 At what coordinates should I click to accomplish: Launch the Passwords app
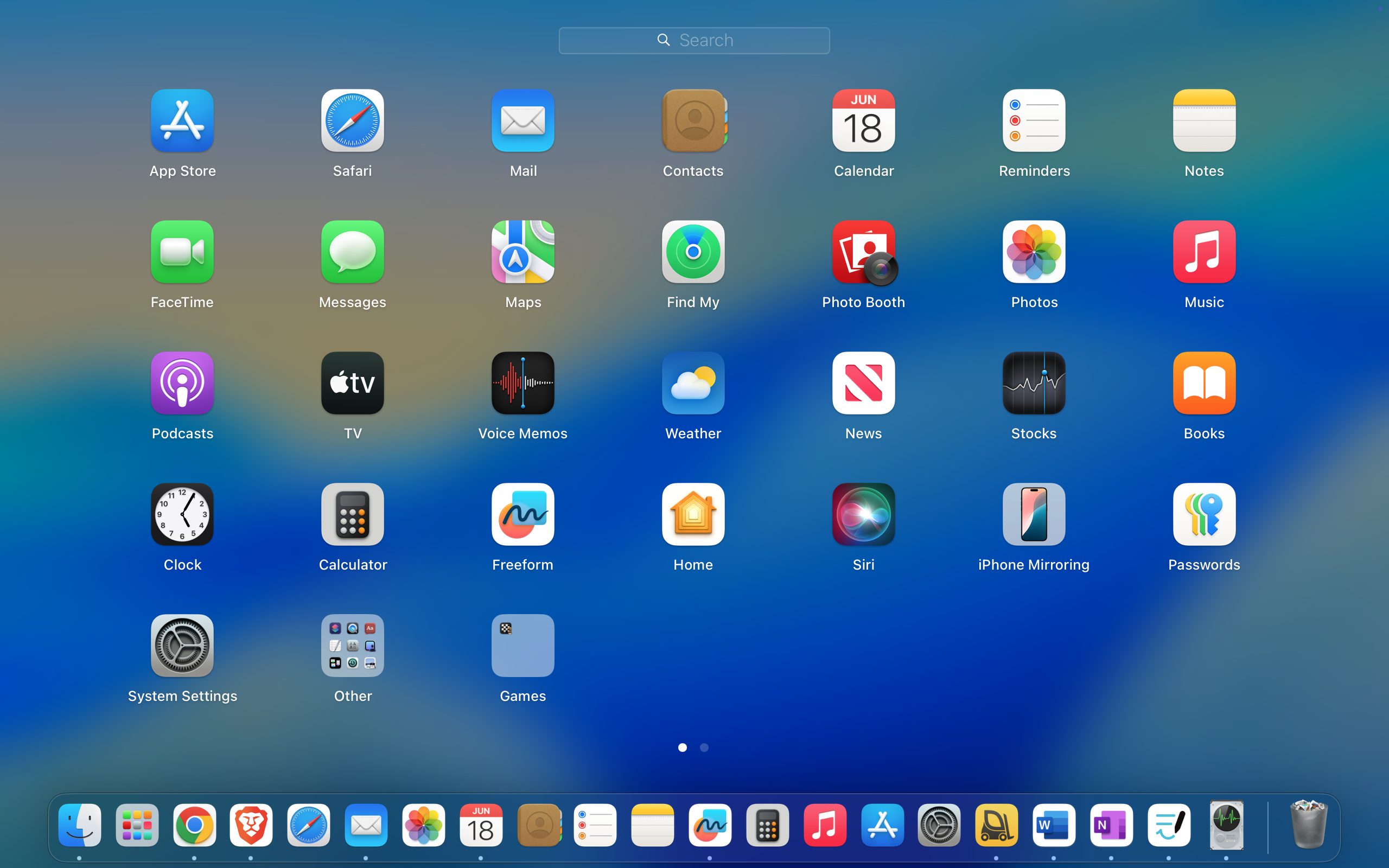coord(1203,514)
